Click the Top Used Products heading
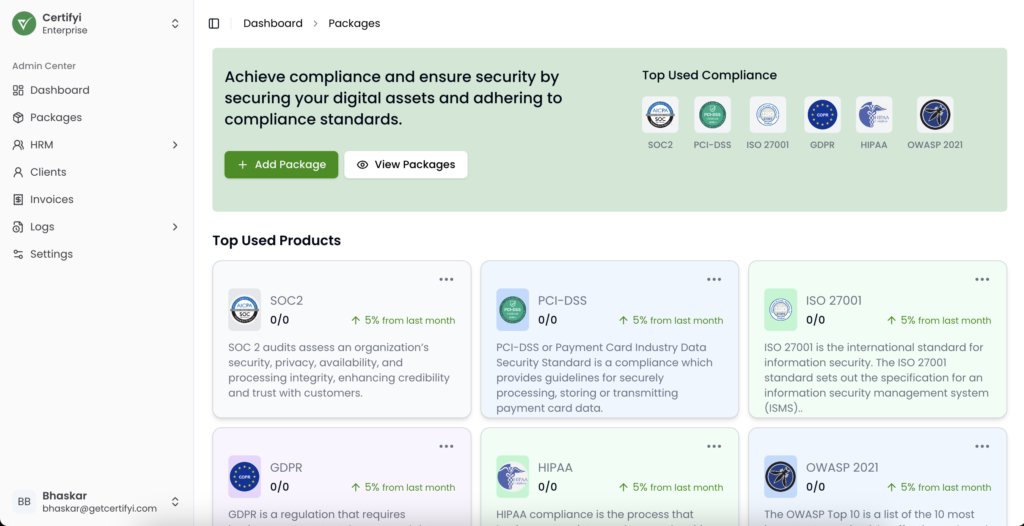 click(x=277, y=240)
